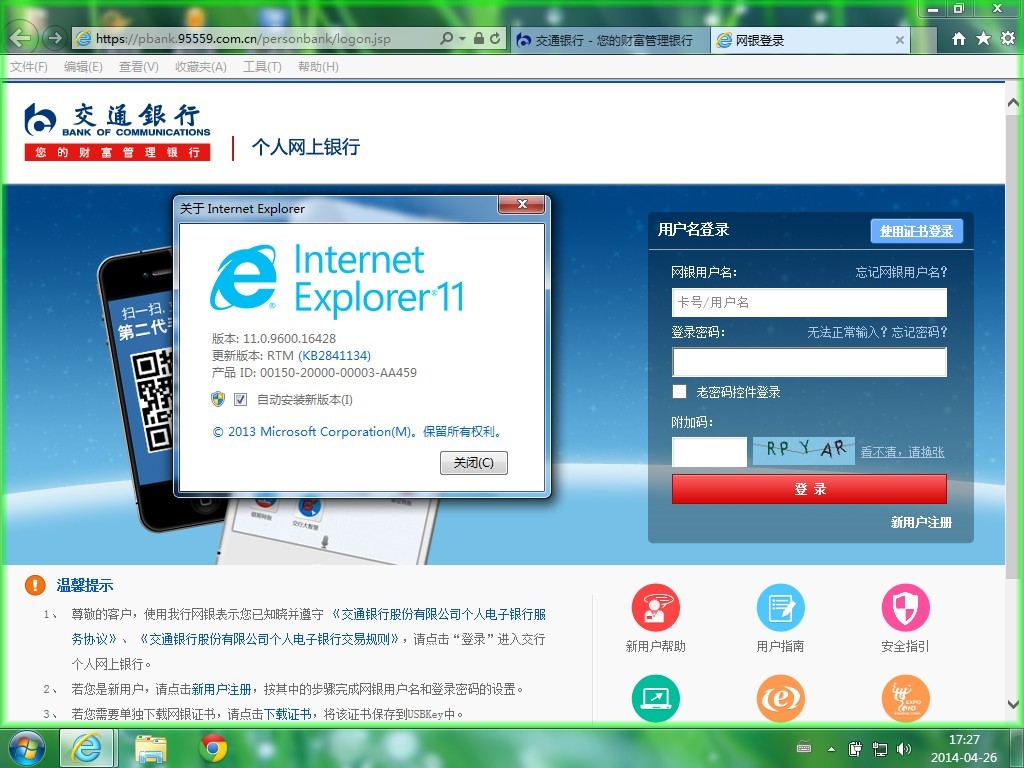This screenshot has height=768, width=1024.
Task: Click the 下载证书 link in tip 3
Action: pos(287,714)
